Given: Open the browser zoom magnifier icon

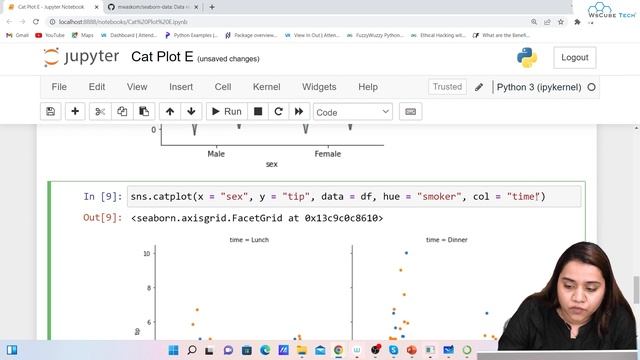Looking at the screenshot, I should tap(534, 22).
